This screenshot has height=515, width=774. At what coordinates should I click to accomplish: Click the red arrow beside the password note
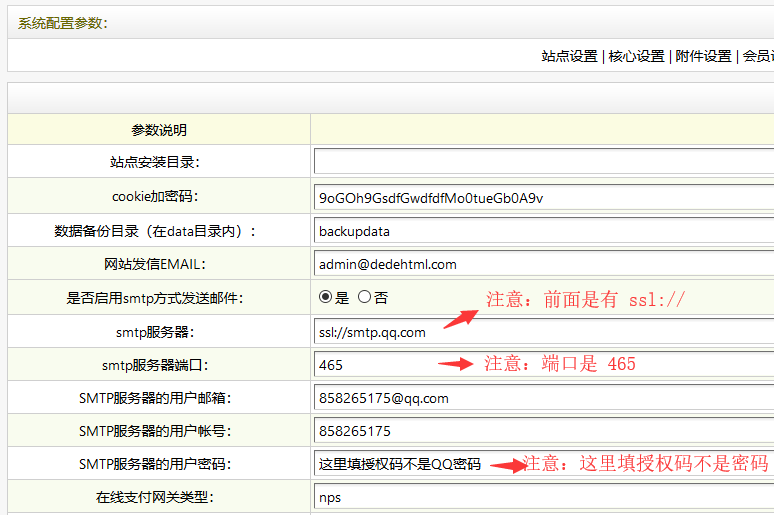point(506,465)
